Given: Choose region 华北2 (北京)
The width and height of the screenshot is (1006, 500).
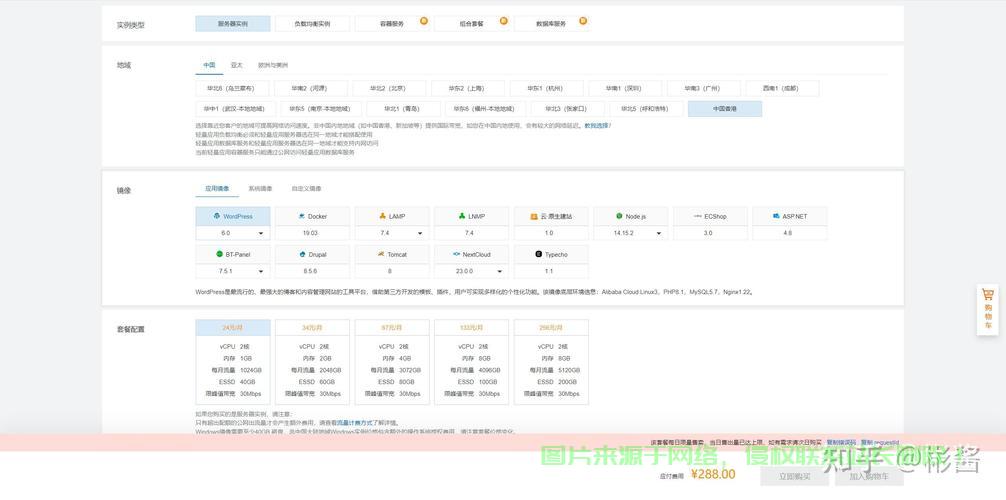Looking at the screenshot, I should (389, 89).
